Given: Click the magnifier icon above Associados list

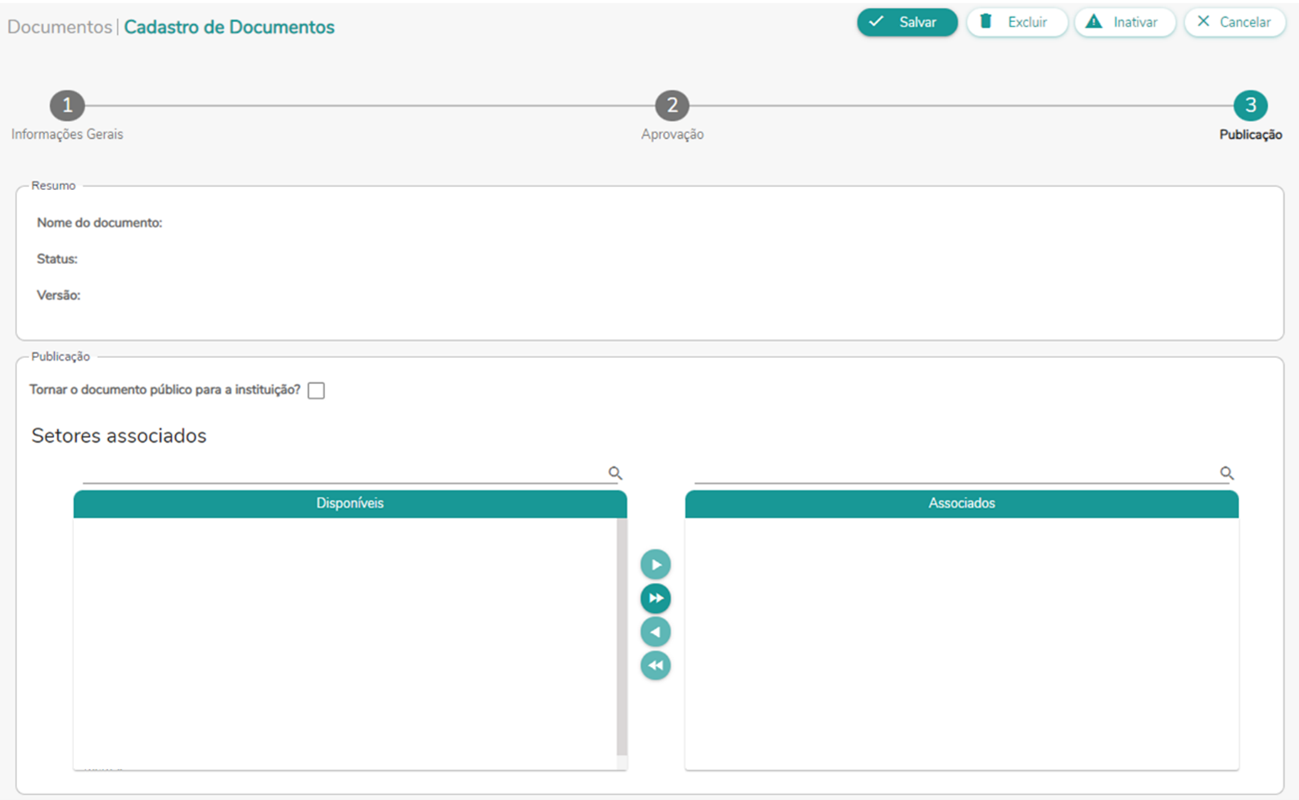Looking at the screenshot, I should click(x=1227, y=473).
